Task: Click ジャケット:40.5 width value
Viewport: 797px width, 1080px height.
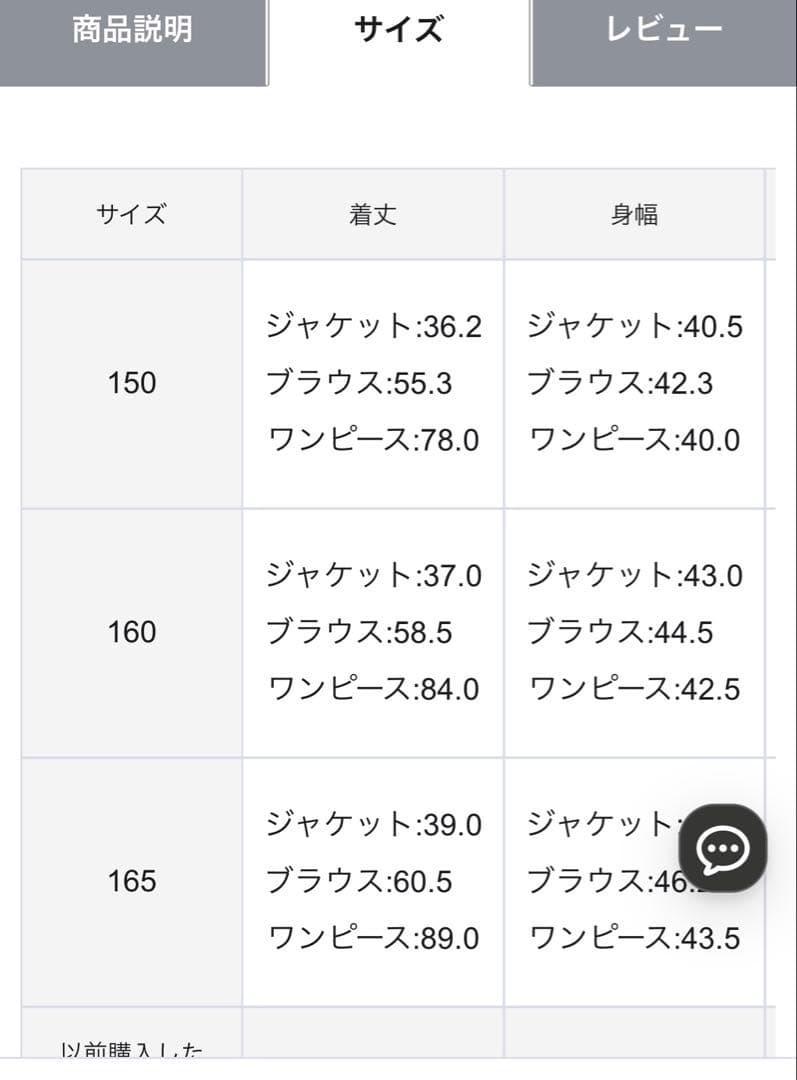Action: point(634,326)
